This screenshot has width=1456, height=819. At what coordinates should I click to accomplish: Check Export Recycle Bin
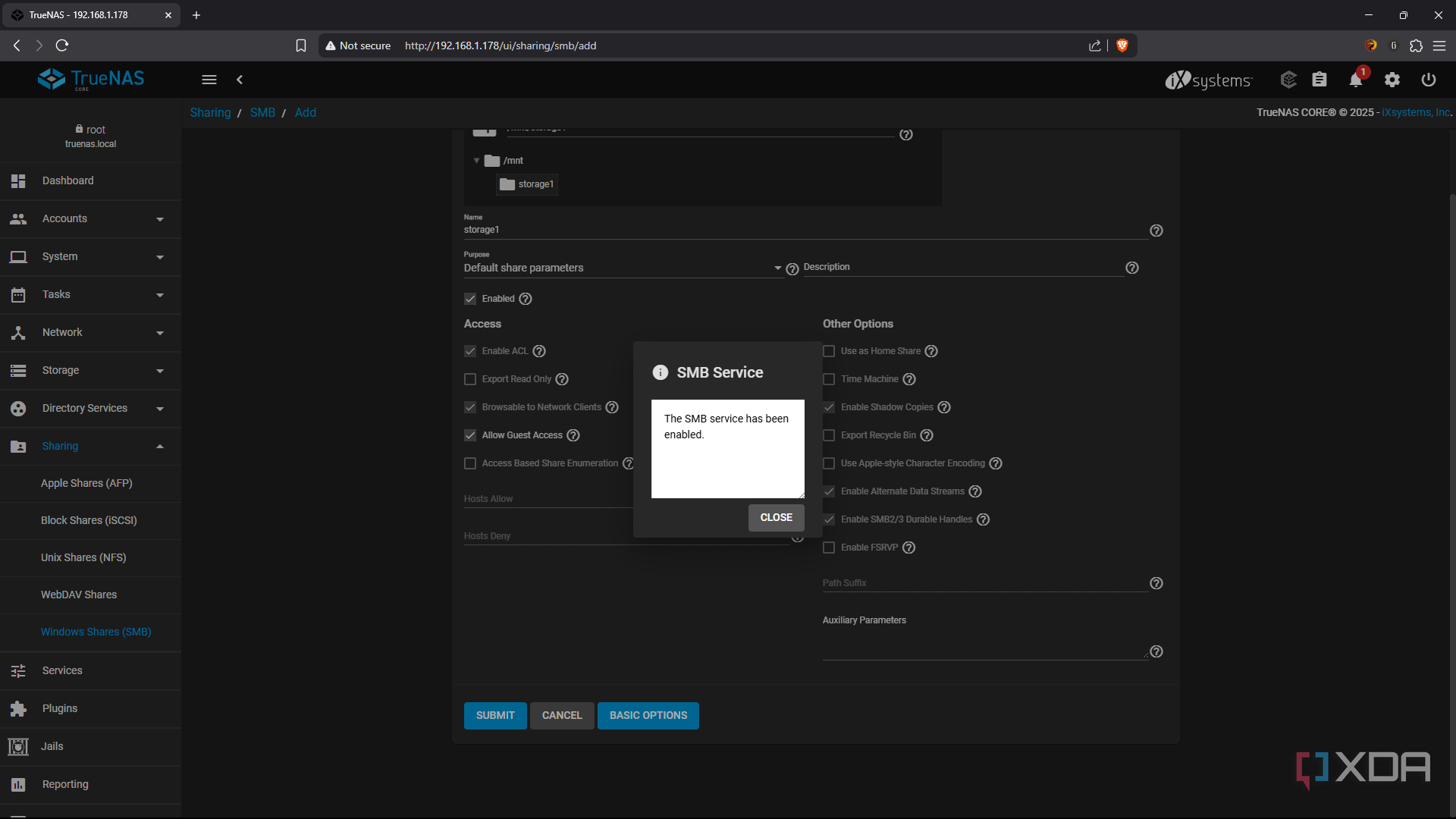[829, 435]
